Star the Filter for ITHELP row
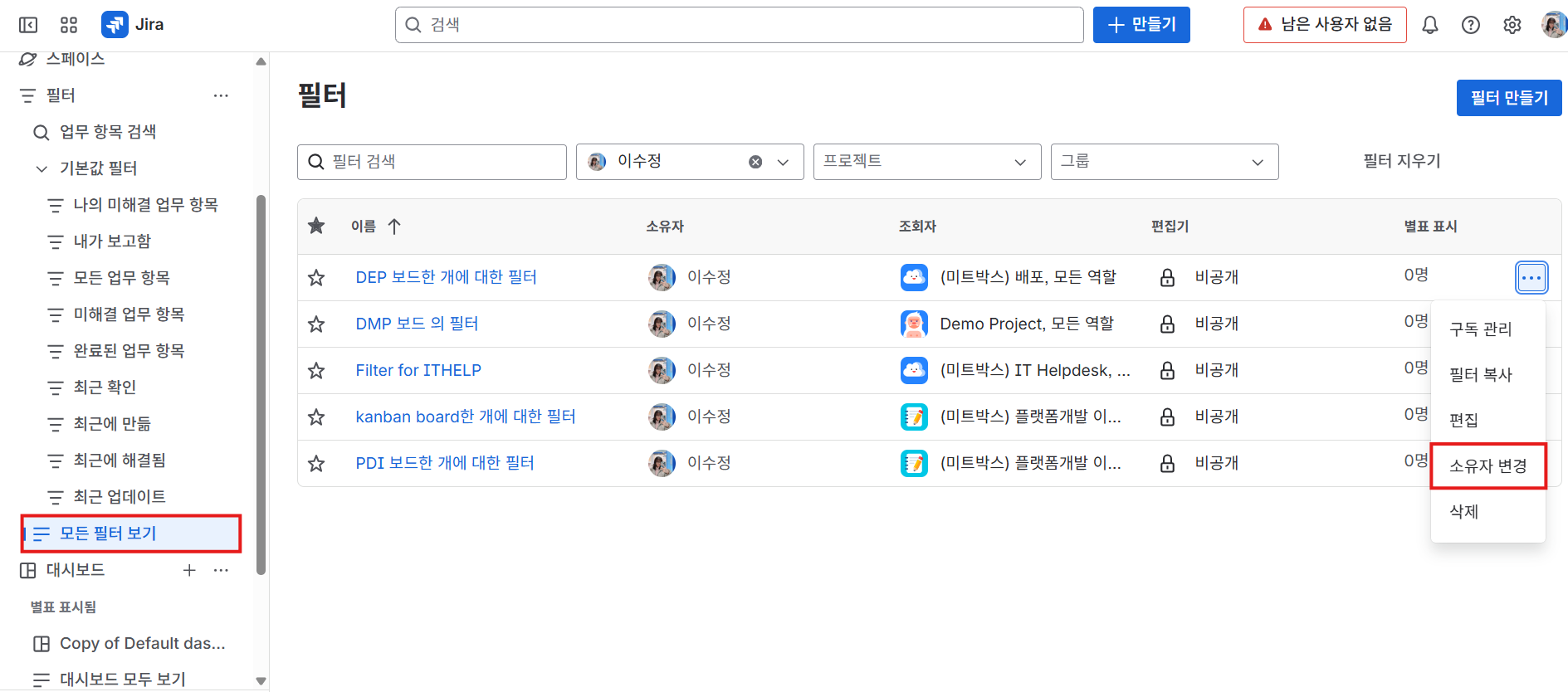Viewport: 1568px width, 692px height. point(316,370)
